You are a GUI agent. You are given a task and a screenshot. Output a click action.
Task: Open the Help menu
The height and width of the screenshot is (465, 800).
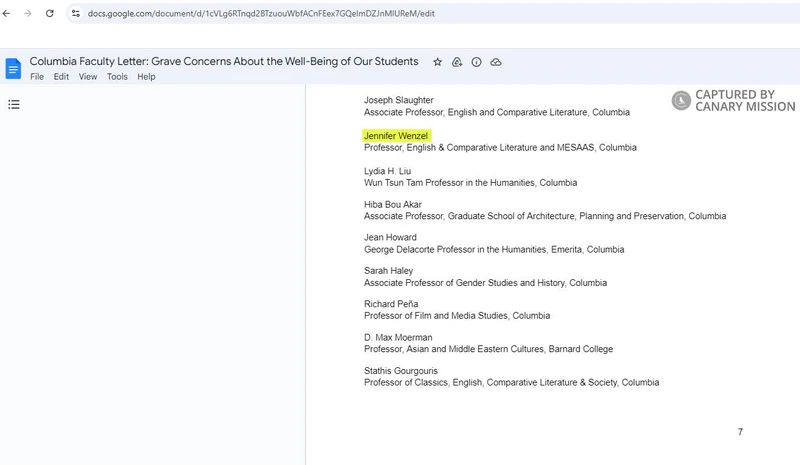coord(146,77)
